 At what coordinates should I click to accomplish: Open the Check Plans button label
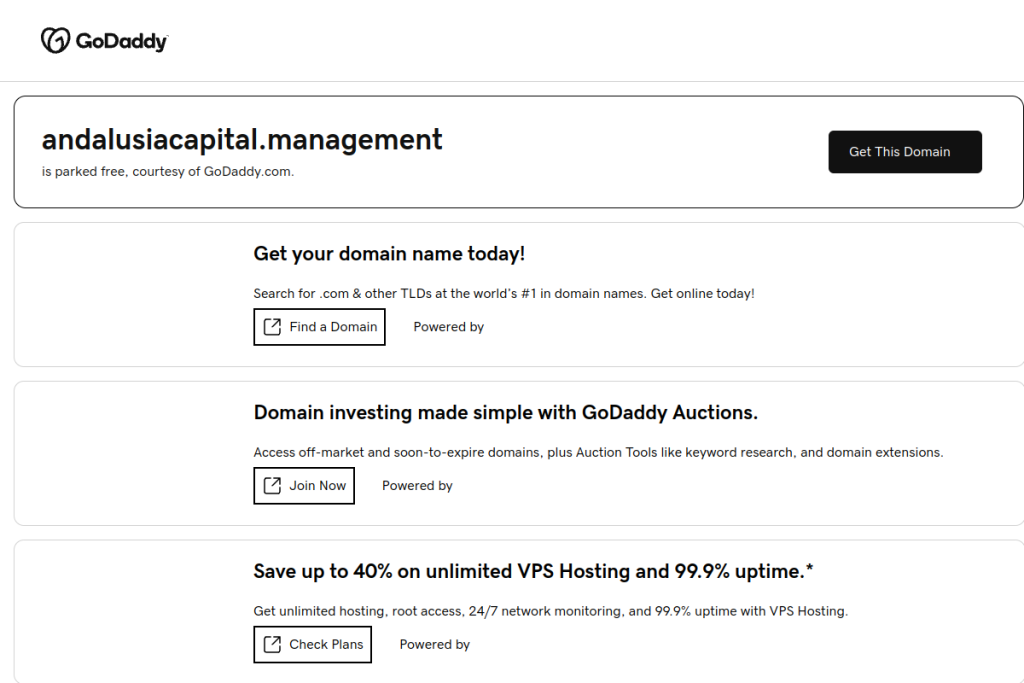(x=326, y=645)
